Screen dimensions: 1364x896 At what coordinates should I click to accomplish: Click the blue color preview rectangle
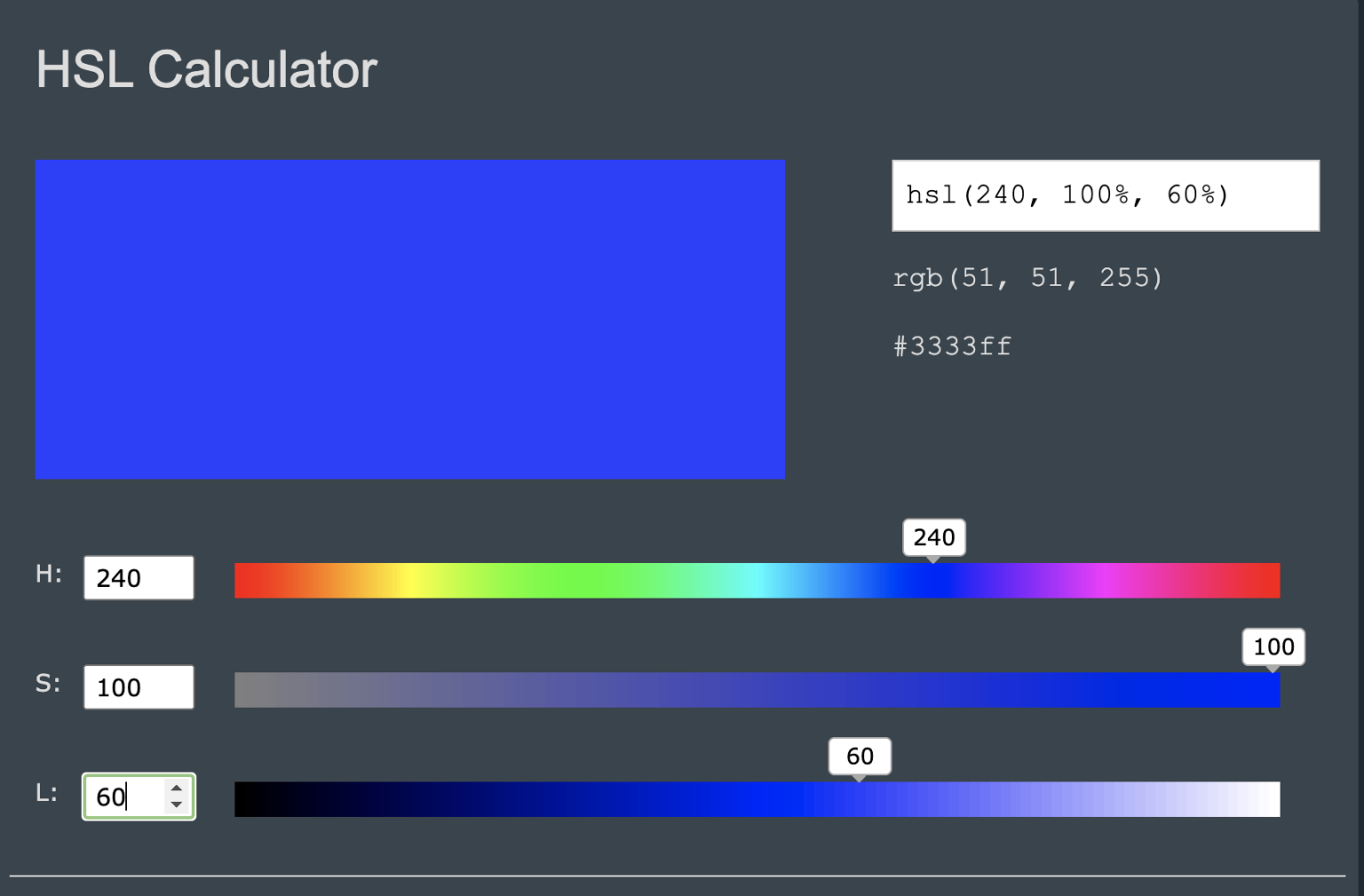[x=409, y=319]
